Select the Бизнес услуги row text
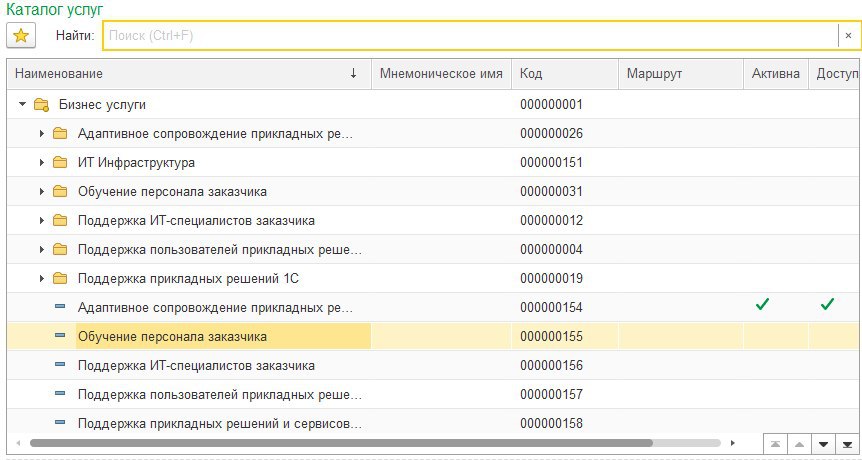 [102, 104]
